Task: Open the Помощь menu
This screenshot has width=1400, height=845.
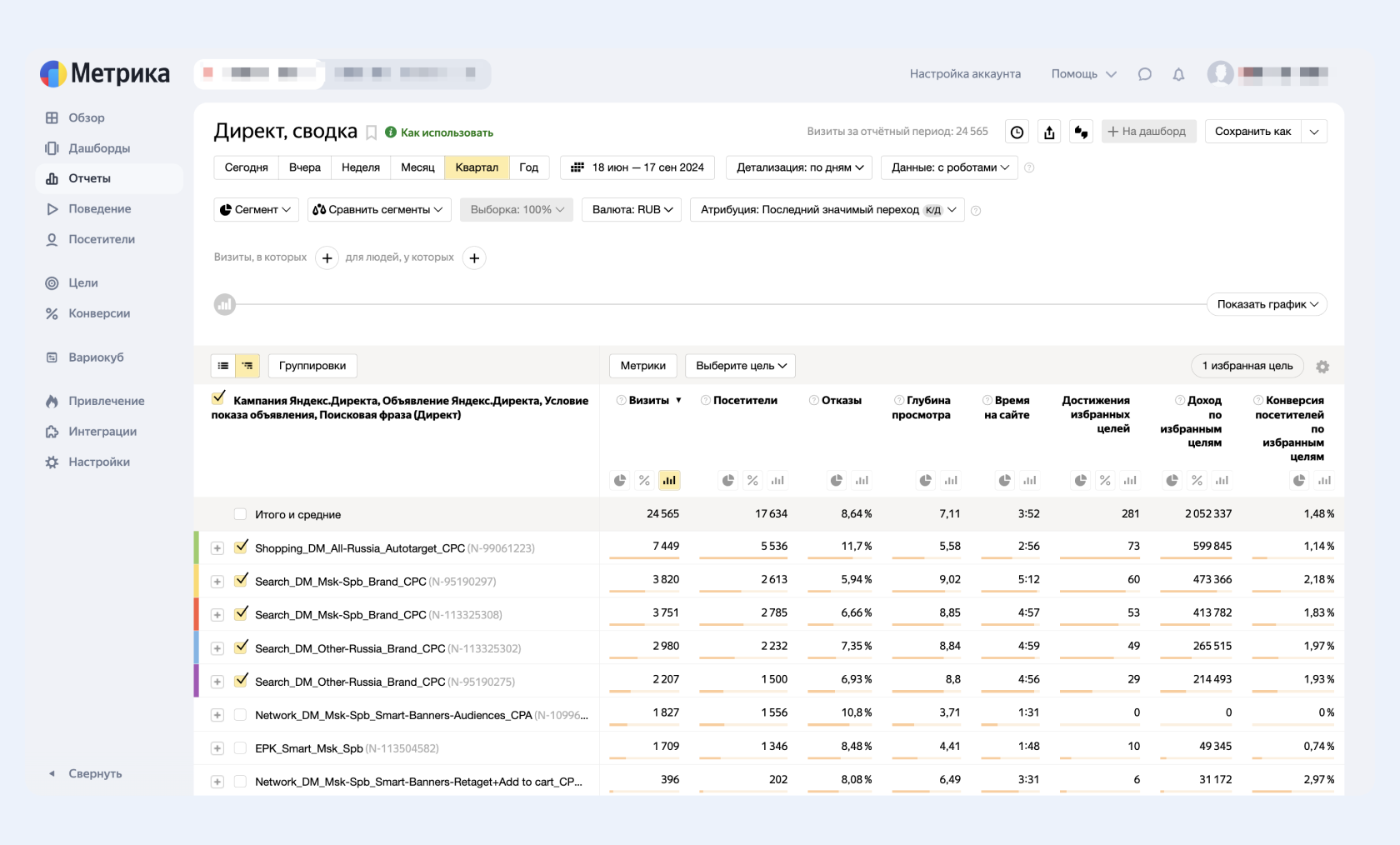Action: click(1083, 74)
